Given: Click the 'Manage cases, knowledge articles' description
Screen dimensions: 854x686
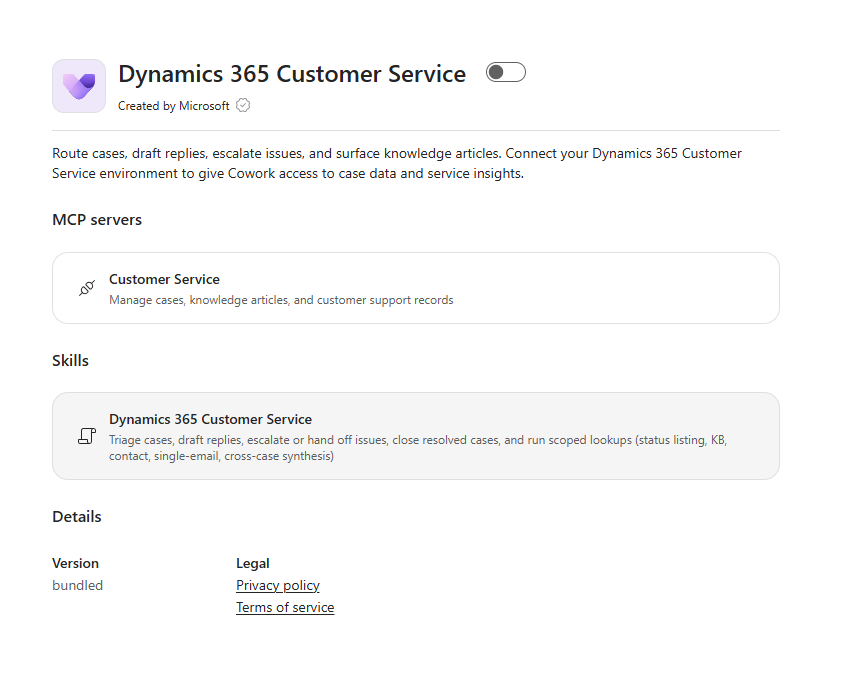Looking at the screenshot, I should click(281, 300).
